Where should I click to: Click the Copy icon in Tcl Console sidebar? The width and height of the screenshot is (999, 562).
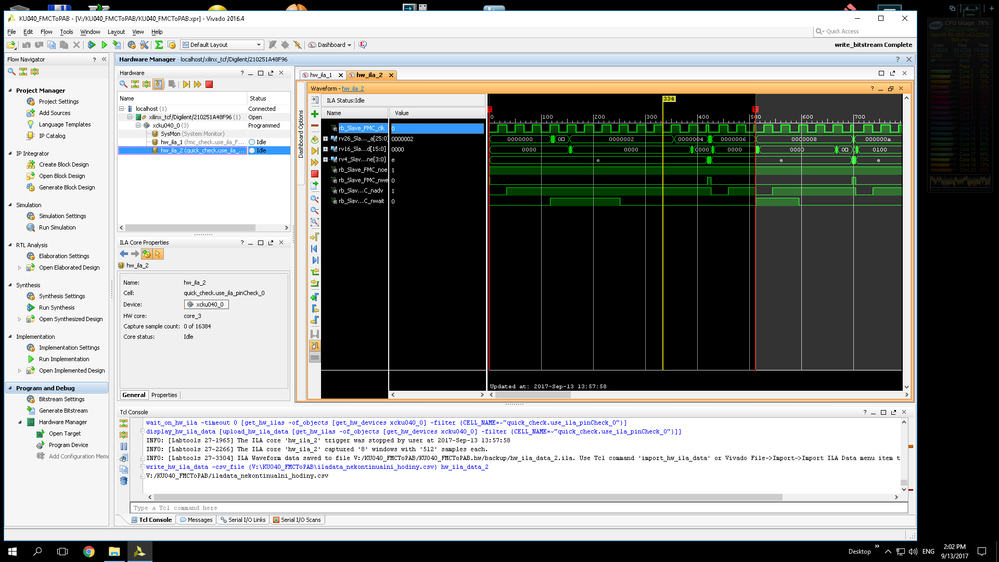tap(124, 470)
